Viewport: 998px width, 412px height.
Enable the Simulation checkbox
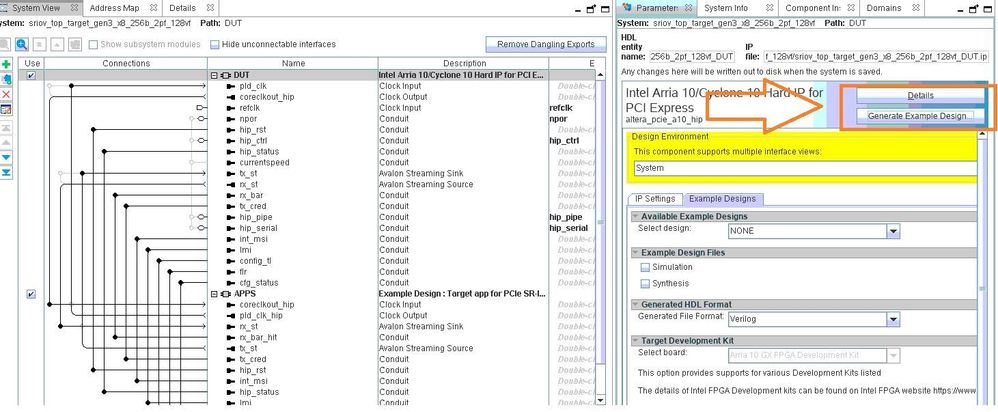pyautogui.click(x=645, y=267)
